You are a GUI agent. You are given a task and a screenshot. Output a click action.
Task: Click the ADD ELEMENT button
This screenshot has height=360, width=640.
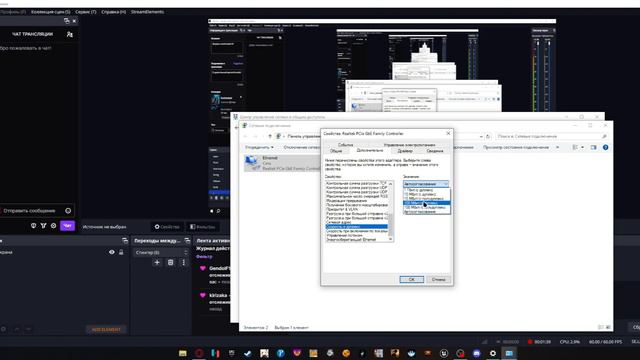pyautogui.click(x=106, y=329)
